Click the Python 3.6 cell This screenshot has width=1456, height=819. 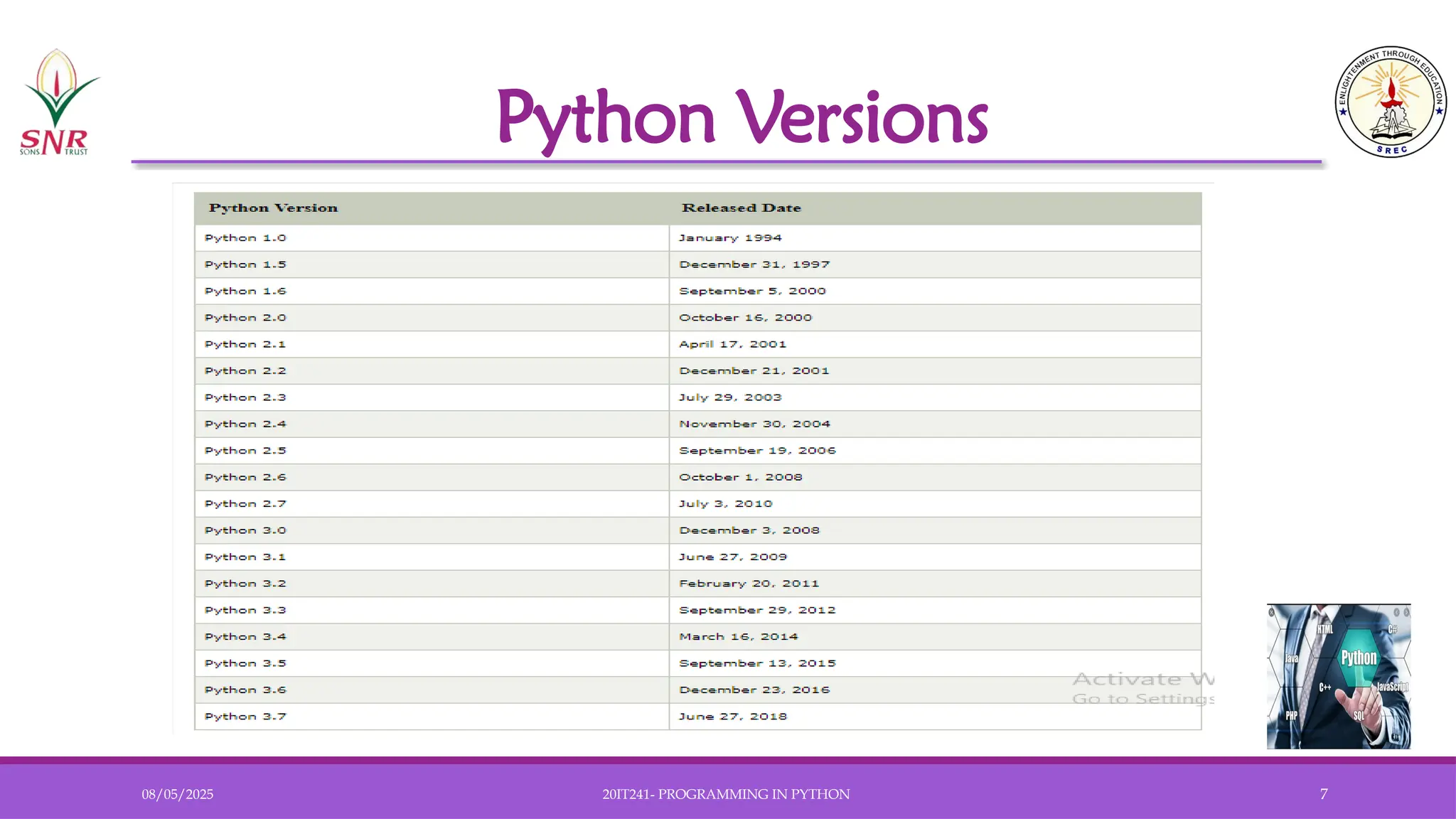432,690
